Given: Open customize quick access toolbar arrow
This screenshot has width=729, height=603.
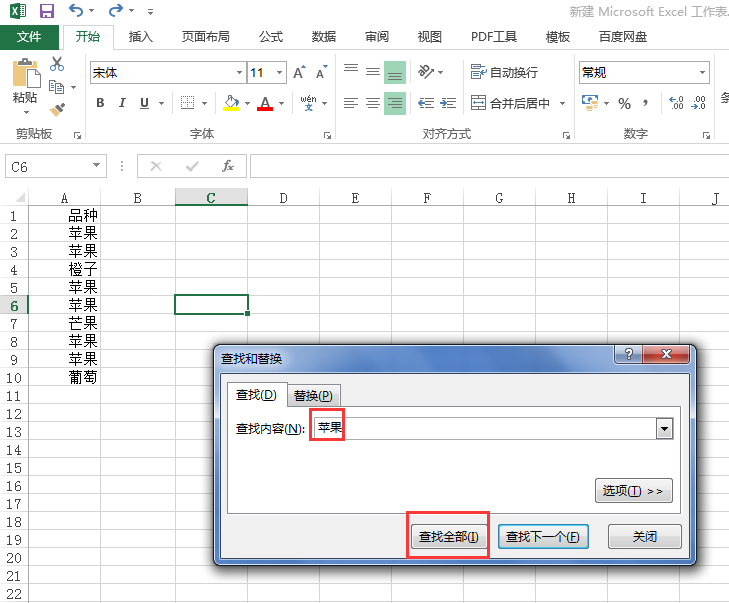Looking at the screenshot, I should (150, 11).
